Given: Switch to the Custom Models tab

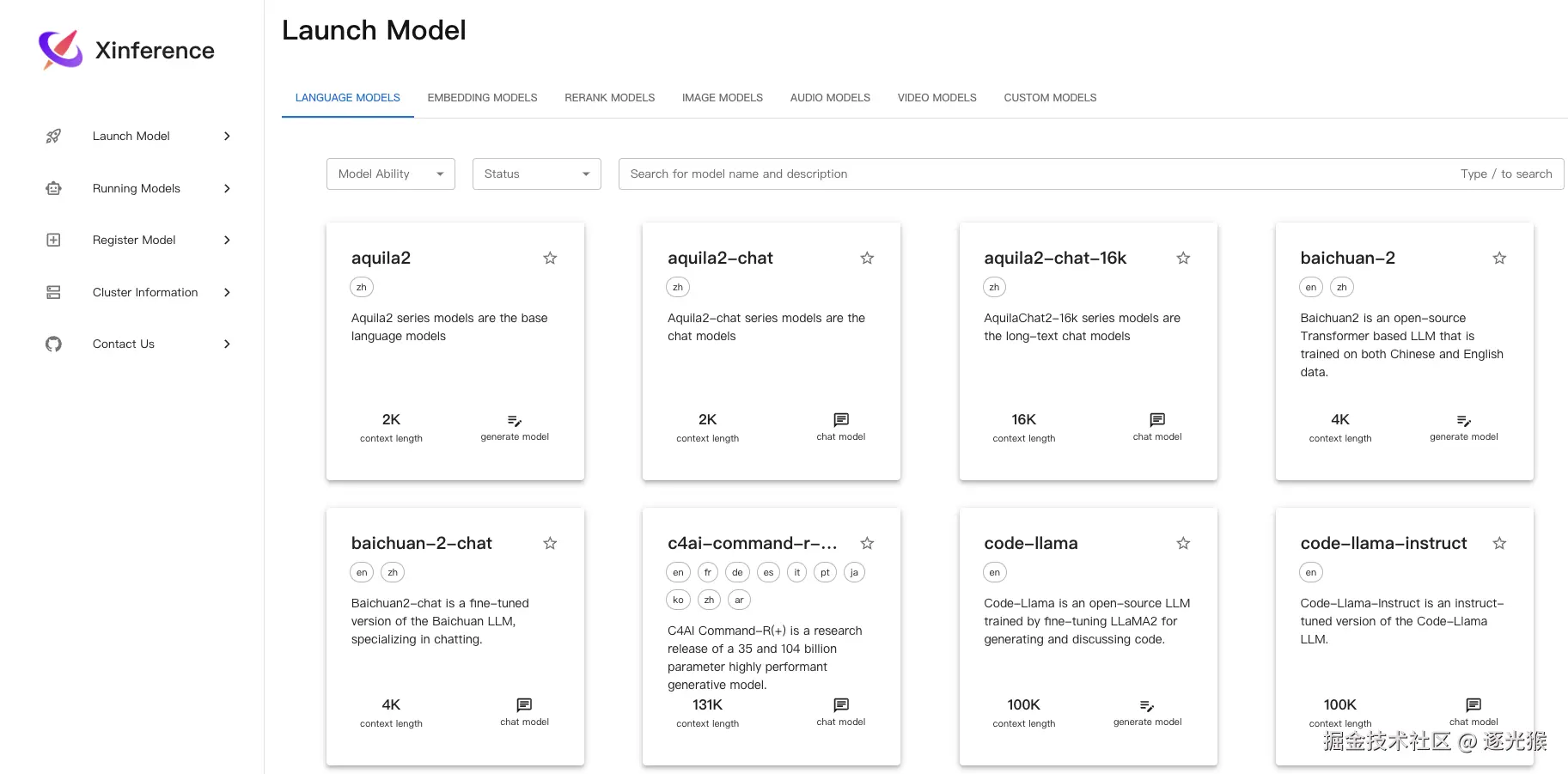Looking at the screenshot, I should point(1050,98).
